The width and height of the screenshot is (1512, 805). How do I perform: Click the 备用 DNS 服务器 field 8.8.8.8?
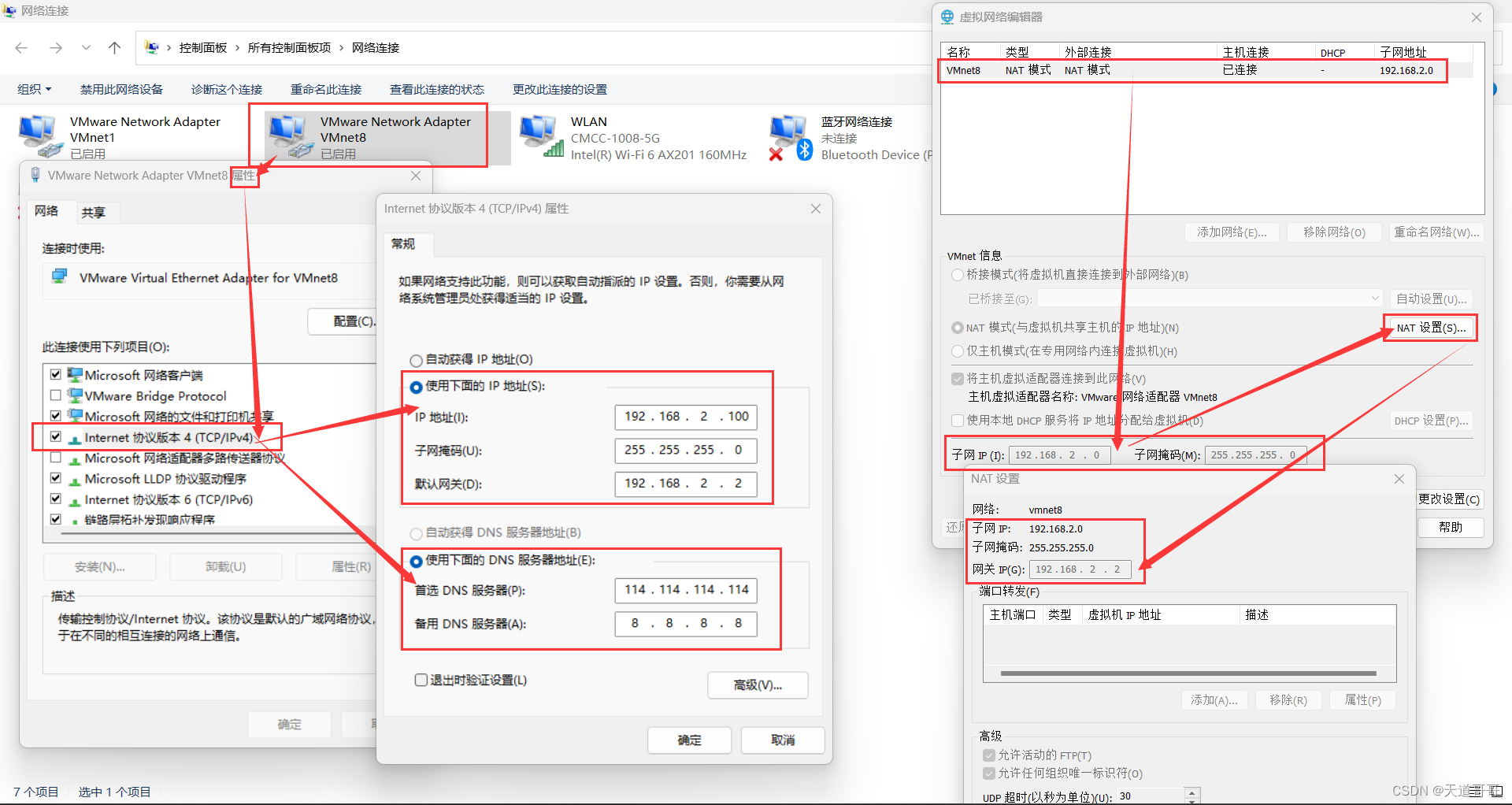[x=686, y=624]
